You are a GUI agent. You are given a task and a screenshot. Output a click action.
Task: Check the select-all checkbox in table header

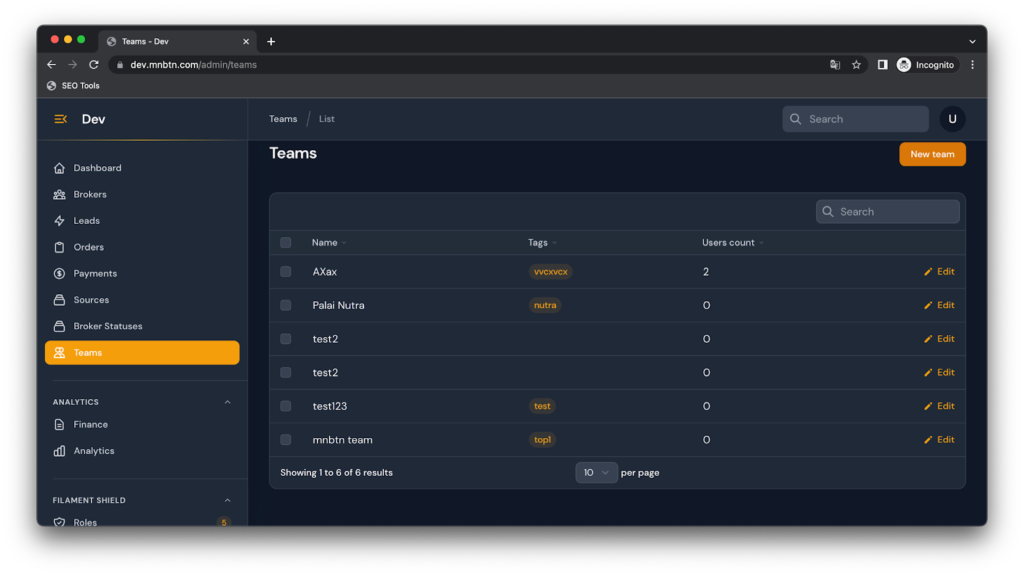[286, 243]
